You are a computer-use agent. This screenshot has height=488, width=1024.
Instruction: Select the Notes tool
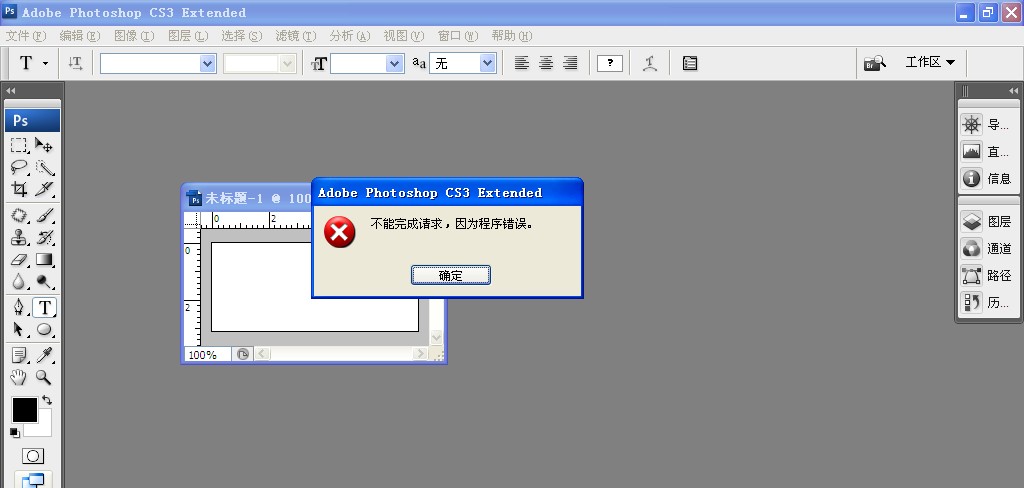coord(20,355)
